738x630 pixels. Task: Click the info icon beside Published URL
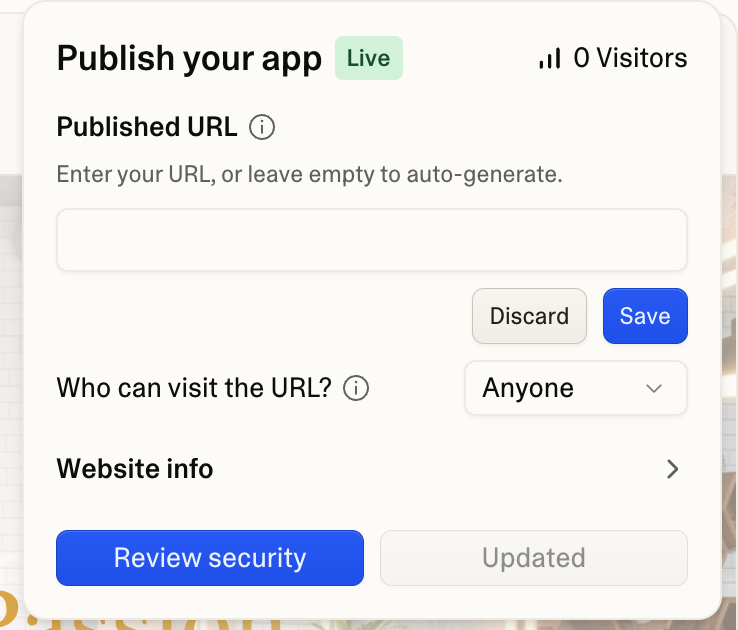pyautogui.click(x=262, y=128)
